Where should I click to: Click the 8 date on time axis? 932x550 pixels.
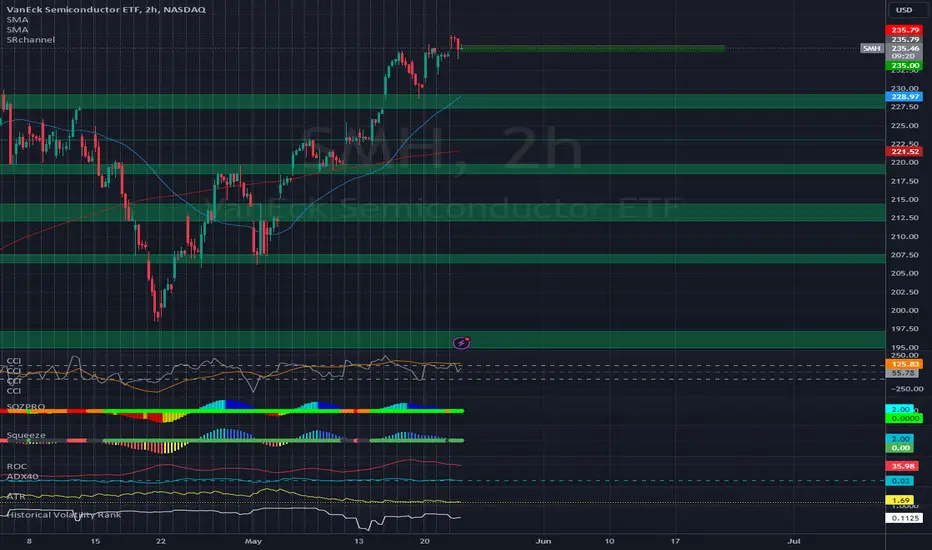tap(29, 541)
